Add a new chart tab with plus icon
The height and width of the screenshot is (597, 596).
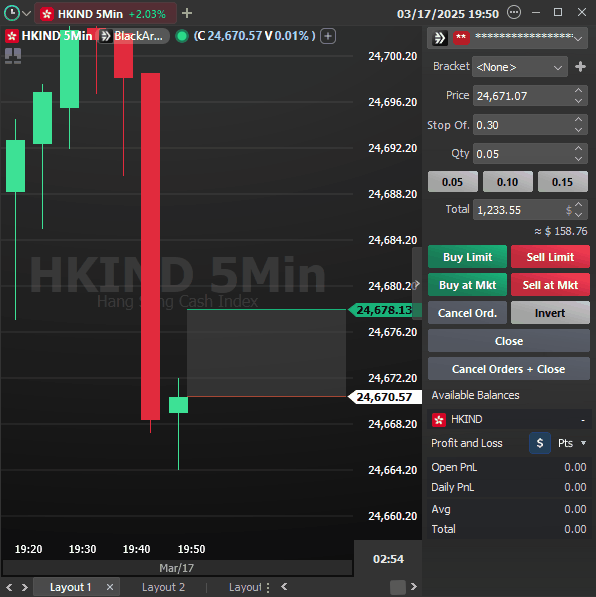[187, 14]
